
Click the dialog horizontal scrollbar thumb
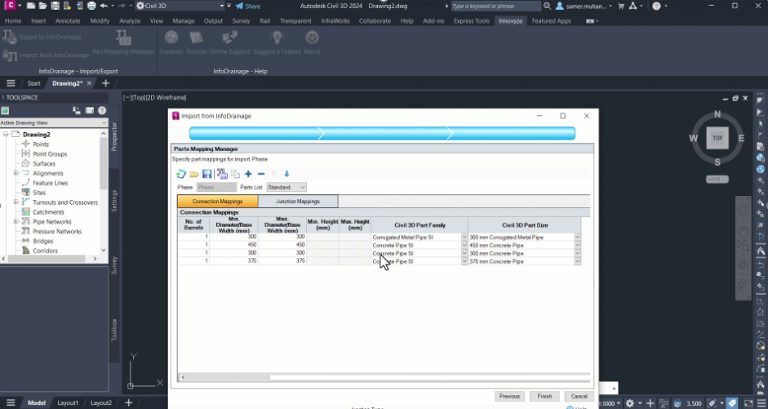pos(227,377)
